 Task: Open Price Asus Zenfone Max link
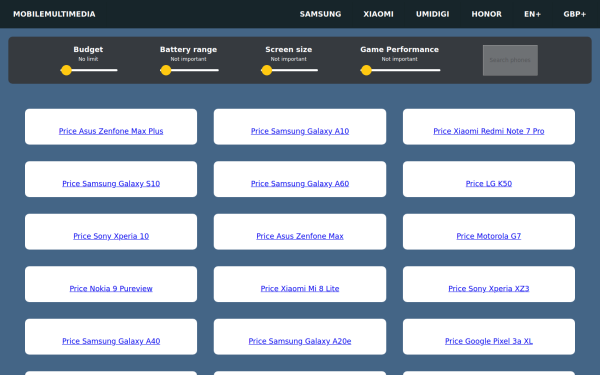(300, 236)
